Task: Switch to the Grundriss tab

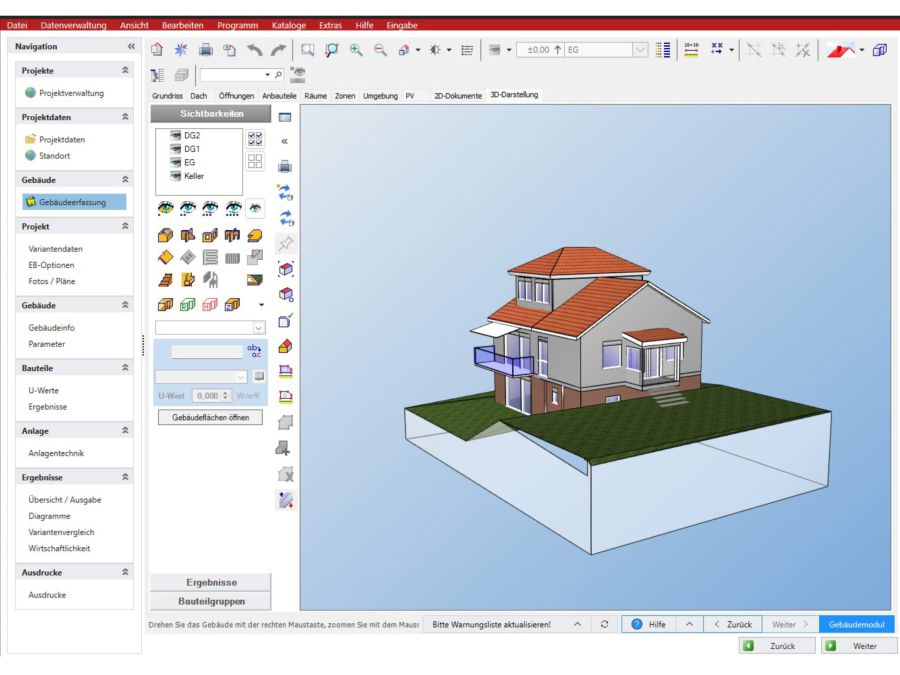Action: [167, 96]
